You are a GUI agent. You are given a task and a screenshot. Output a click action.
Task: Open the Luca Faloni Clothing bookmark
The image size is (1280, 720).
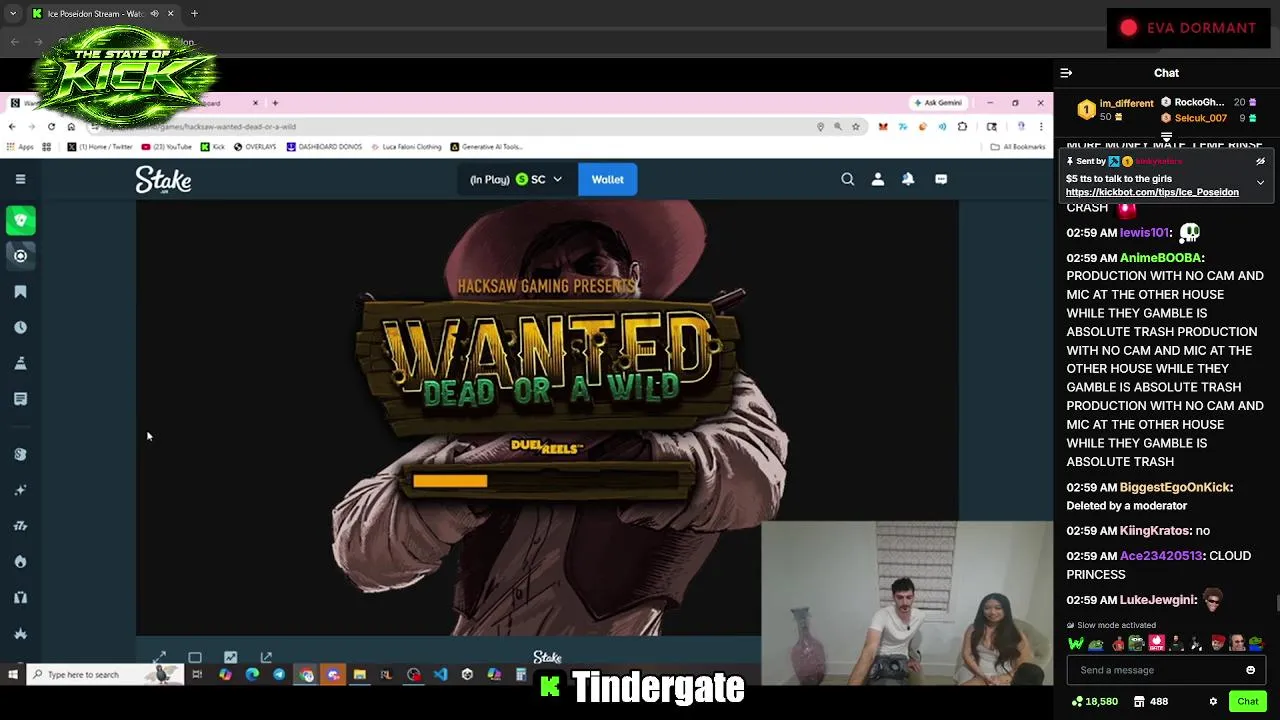[406, 147]
